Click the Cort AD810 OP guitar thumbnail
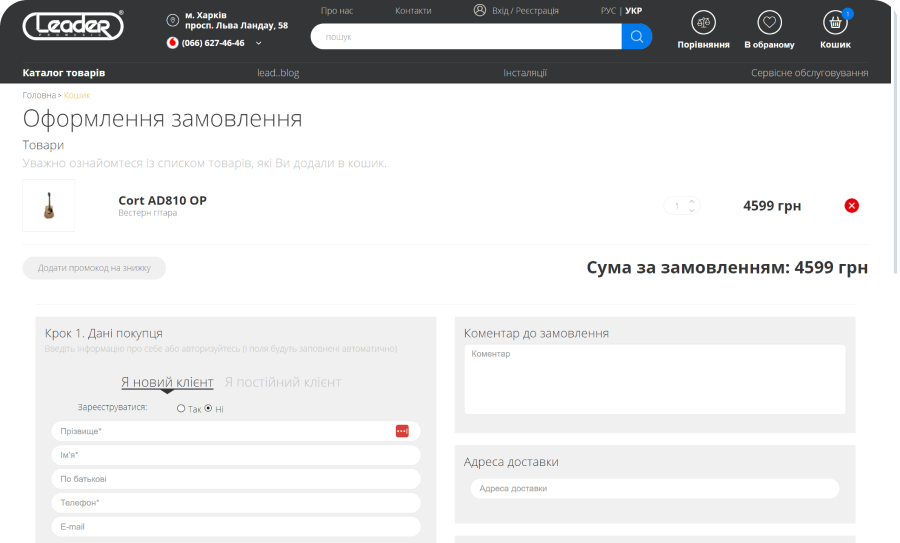 pos(49,205)
